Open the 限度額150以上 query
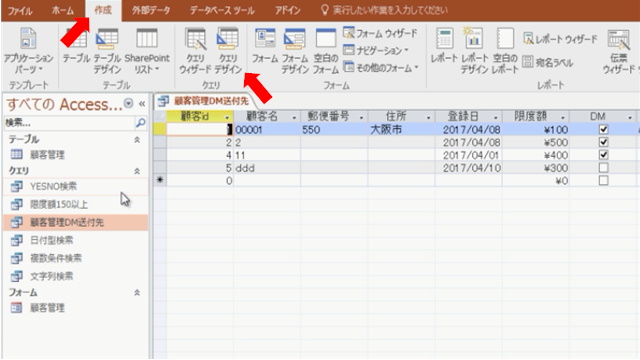Image resolution: width=640 pixels, height=360 pixels. coord(59,204)
